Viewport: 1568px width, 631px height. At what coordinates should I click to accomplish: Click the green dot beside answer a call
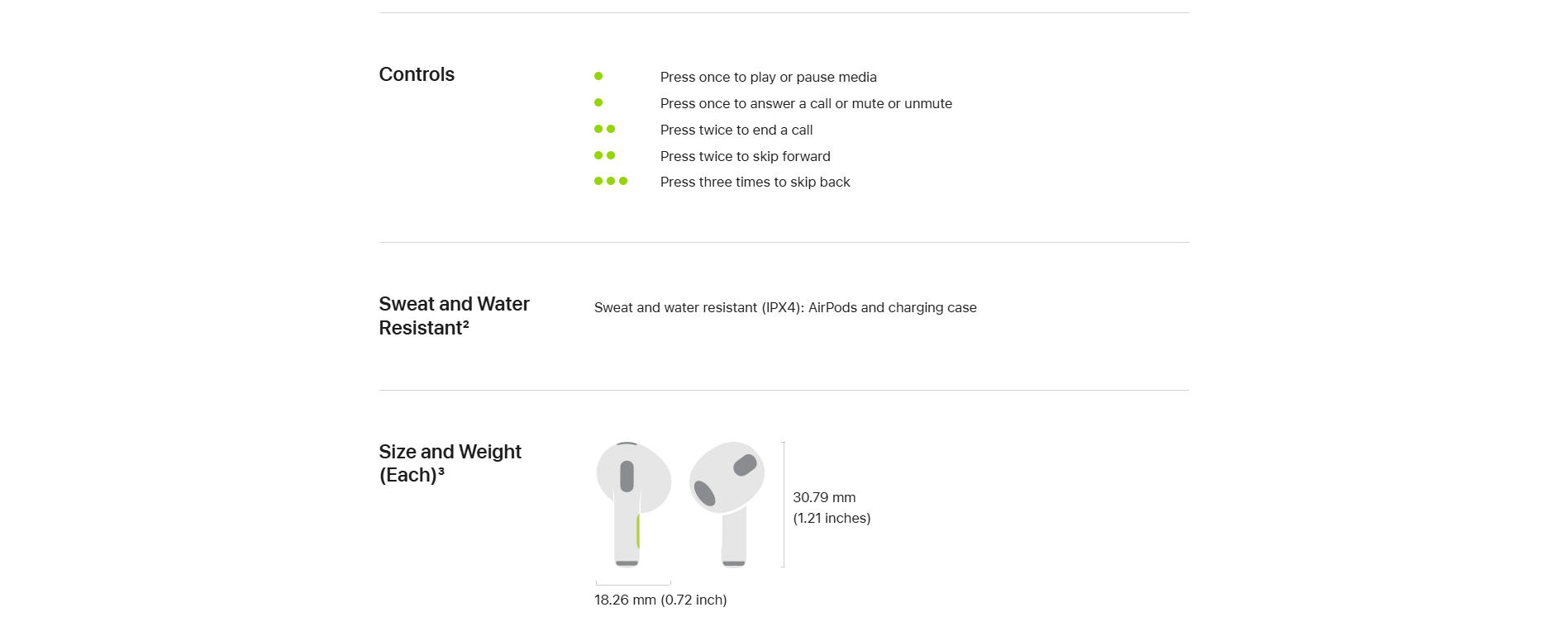tap(598, 102)
